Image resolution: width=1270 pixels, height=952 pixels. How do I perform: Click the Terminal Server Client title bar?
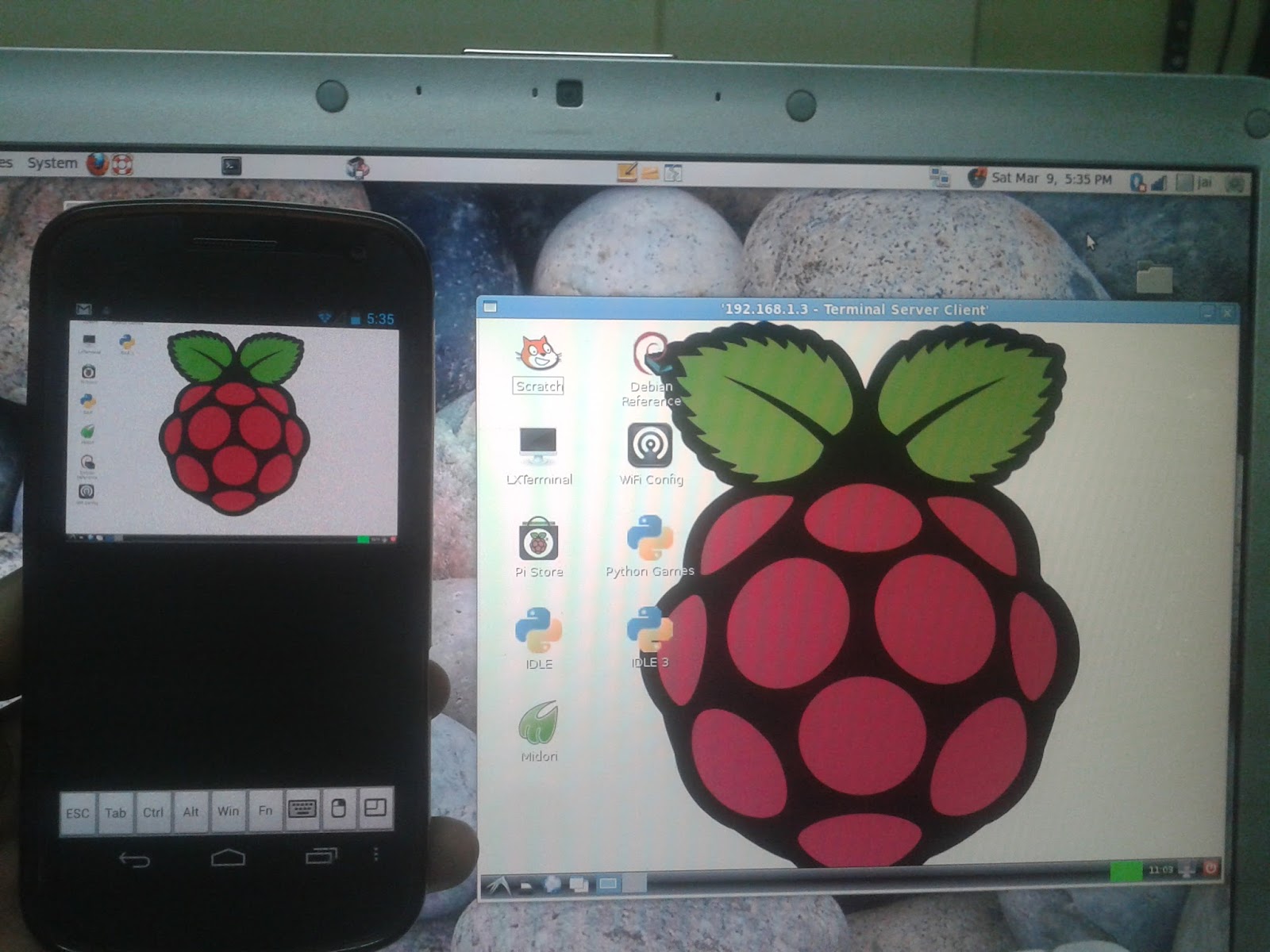(855, 309)
